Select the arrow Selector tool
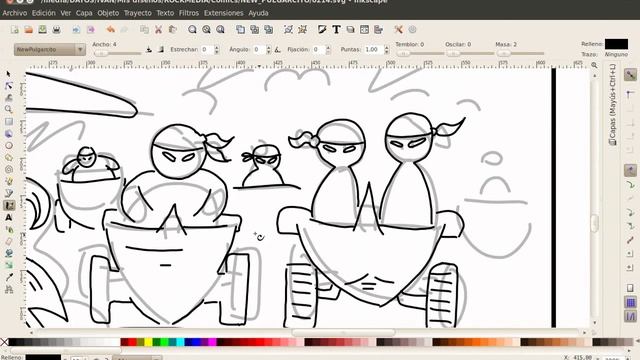Screen dimensions: 640x360 point(9,74)
